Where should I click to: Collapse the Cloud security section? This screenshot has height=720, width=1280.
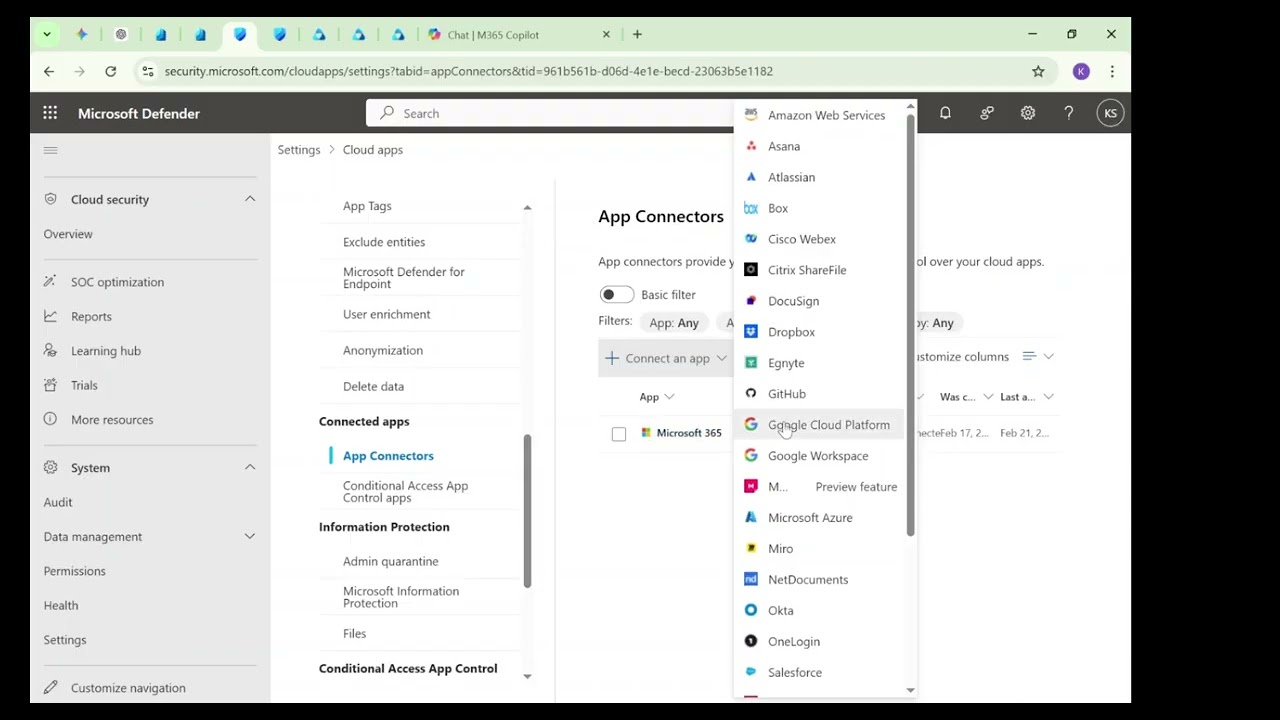point(250,199)
